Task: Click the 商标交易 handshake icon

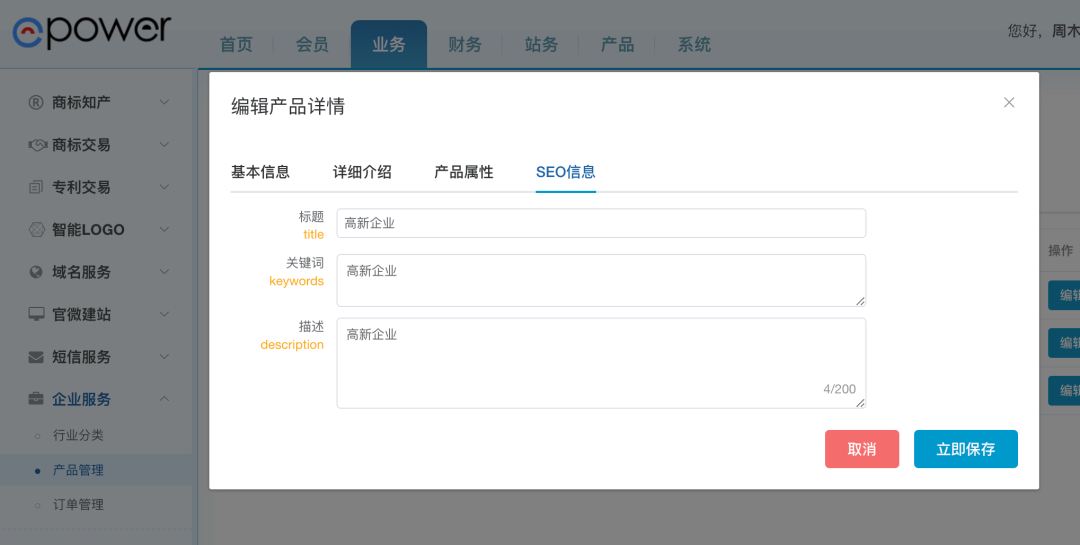Action: (37, 145)
